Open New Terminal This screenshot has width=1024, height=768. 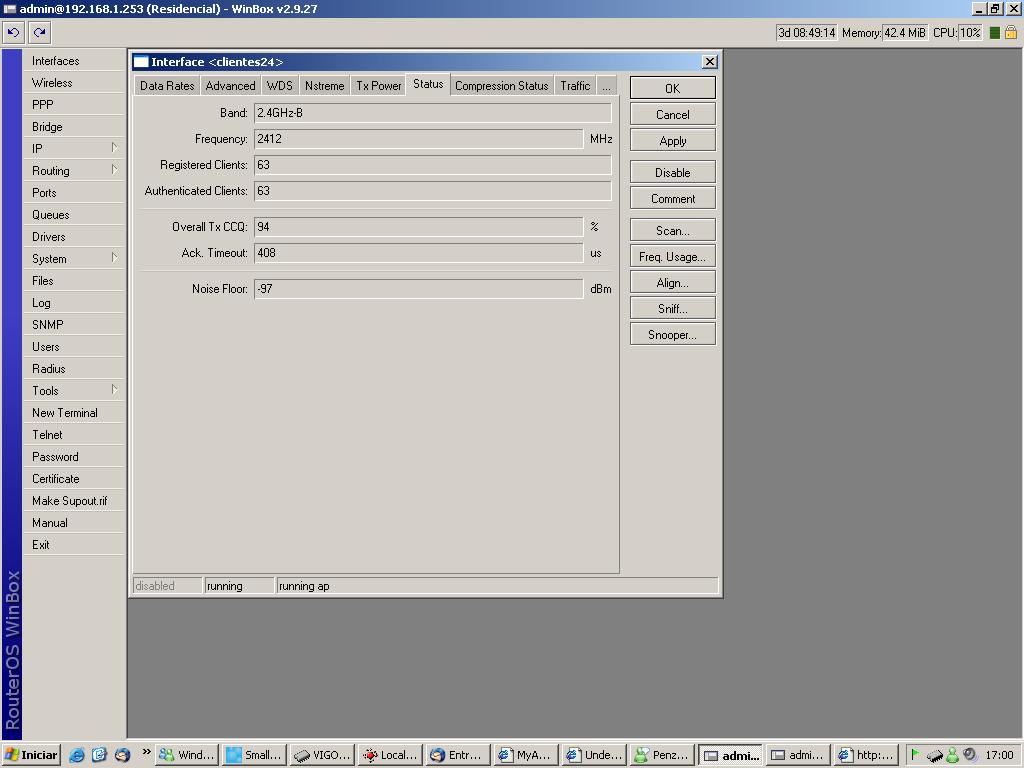[74, 413]
